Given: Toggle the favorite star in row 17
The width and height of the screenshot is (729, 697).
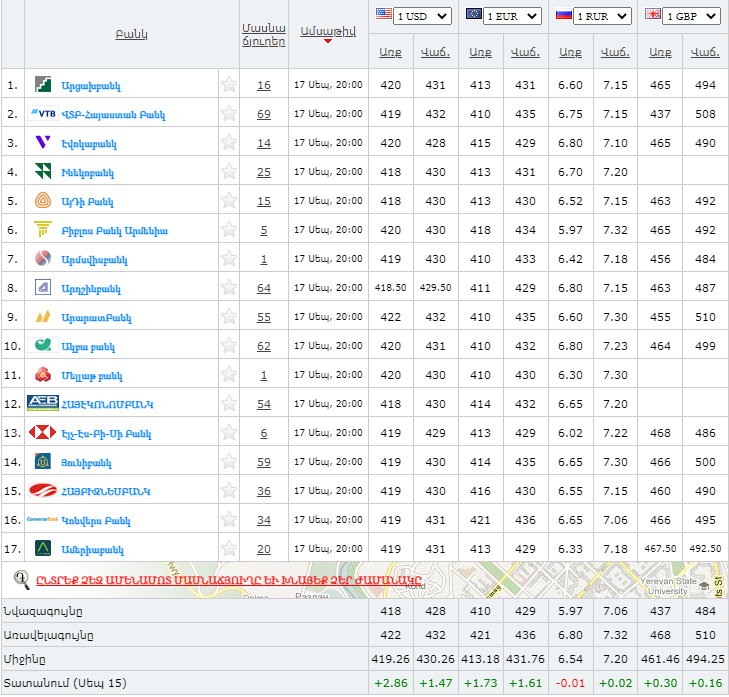Looking at the screenshot, I should (x=229, y=548).
